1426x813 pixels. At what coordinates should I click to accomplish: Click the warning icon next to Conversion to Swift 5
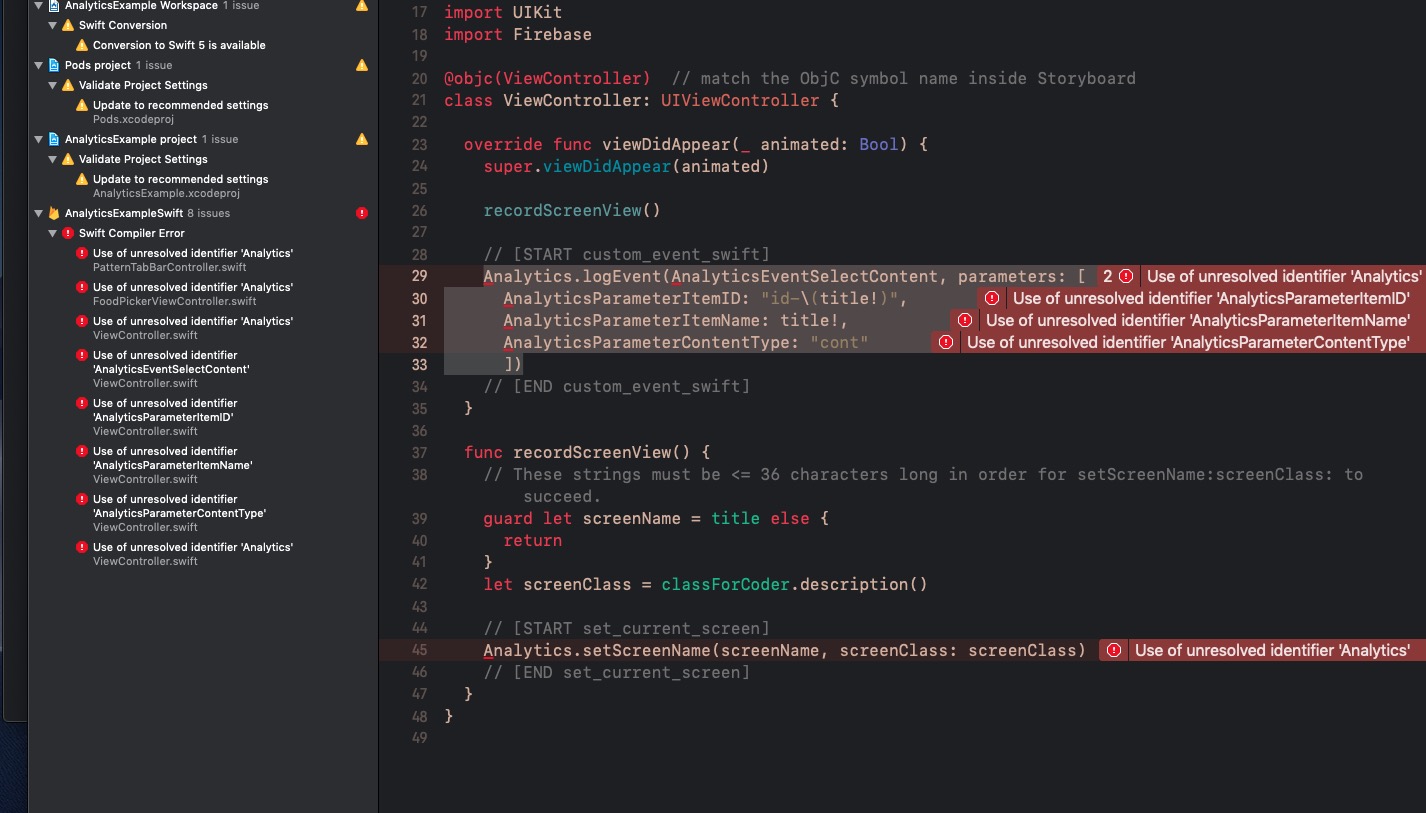pos(81,45)
